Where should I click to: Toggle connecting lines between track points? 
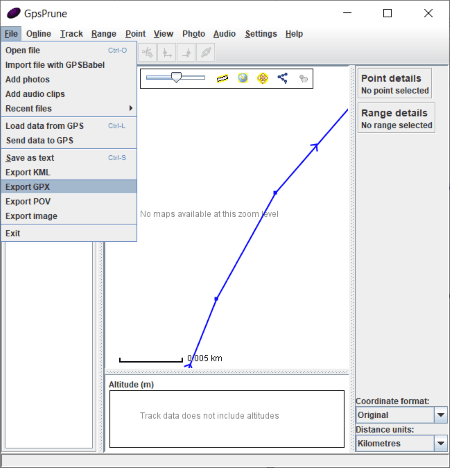[283, 78]
